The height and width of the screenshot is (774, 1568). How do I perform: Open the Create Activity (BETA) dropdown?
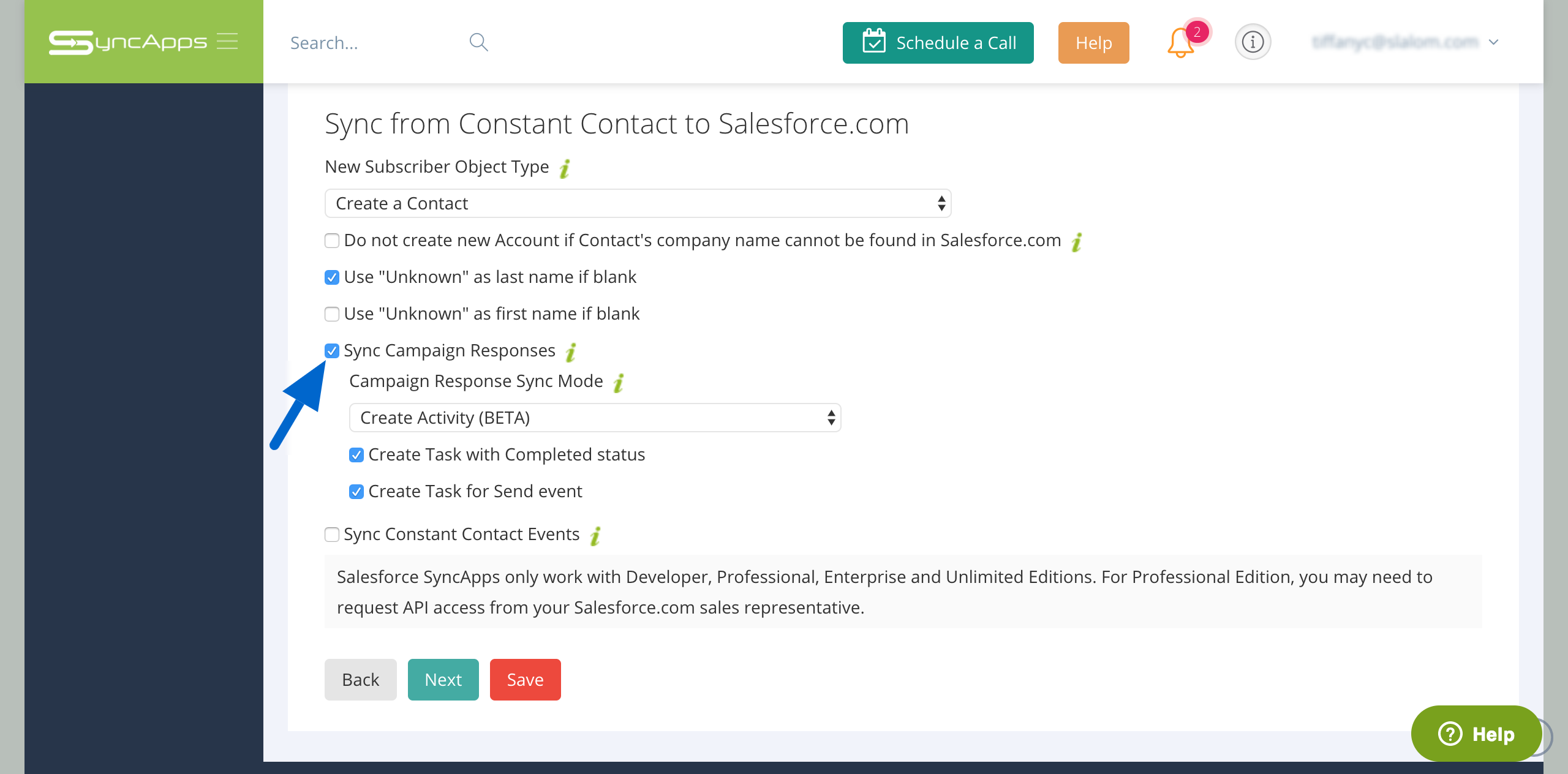coord(595,418)
